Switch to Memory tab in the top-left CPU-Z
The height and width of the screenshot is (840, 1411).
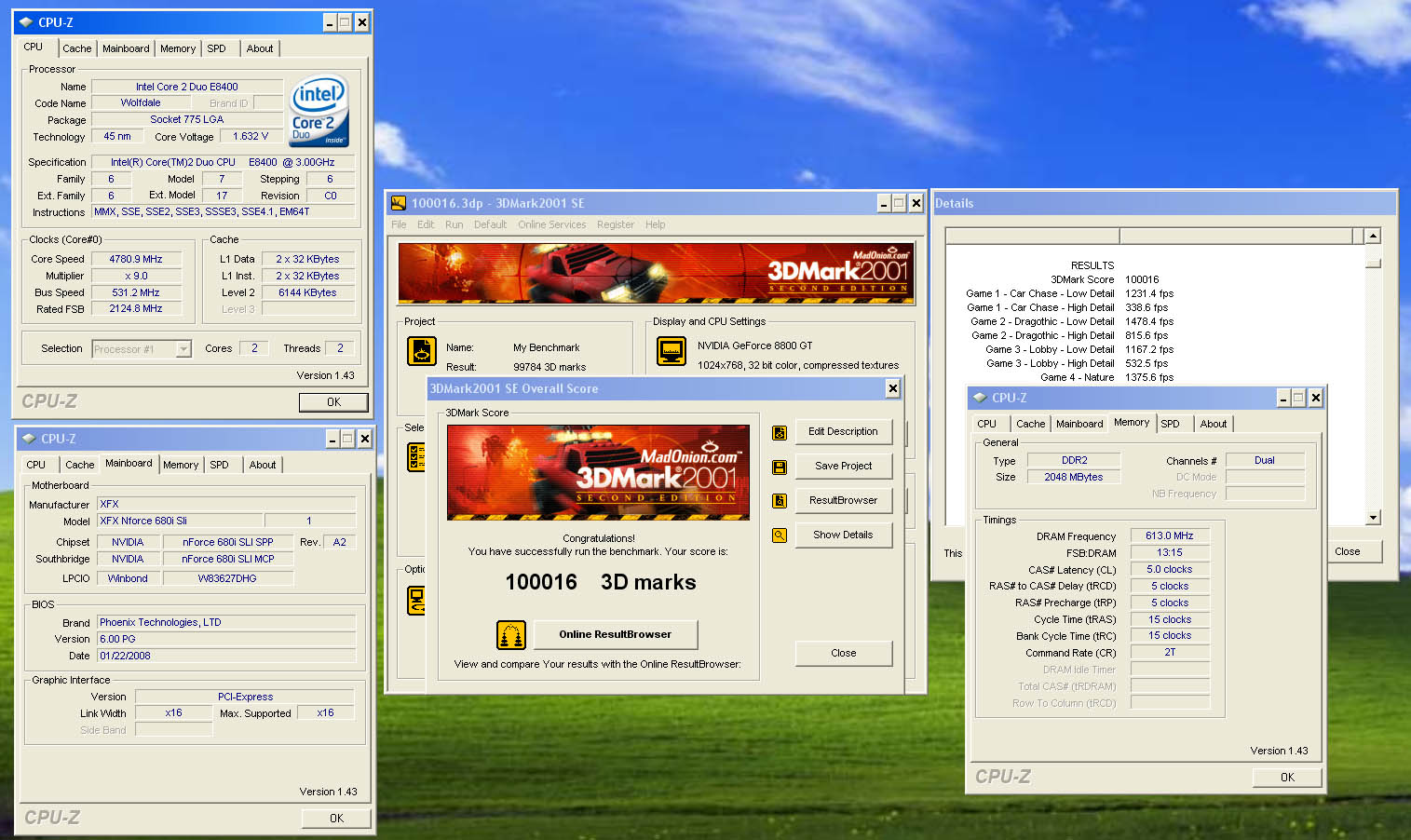[x=178, y=48]
